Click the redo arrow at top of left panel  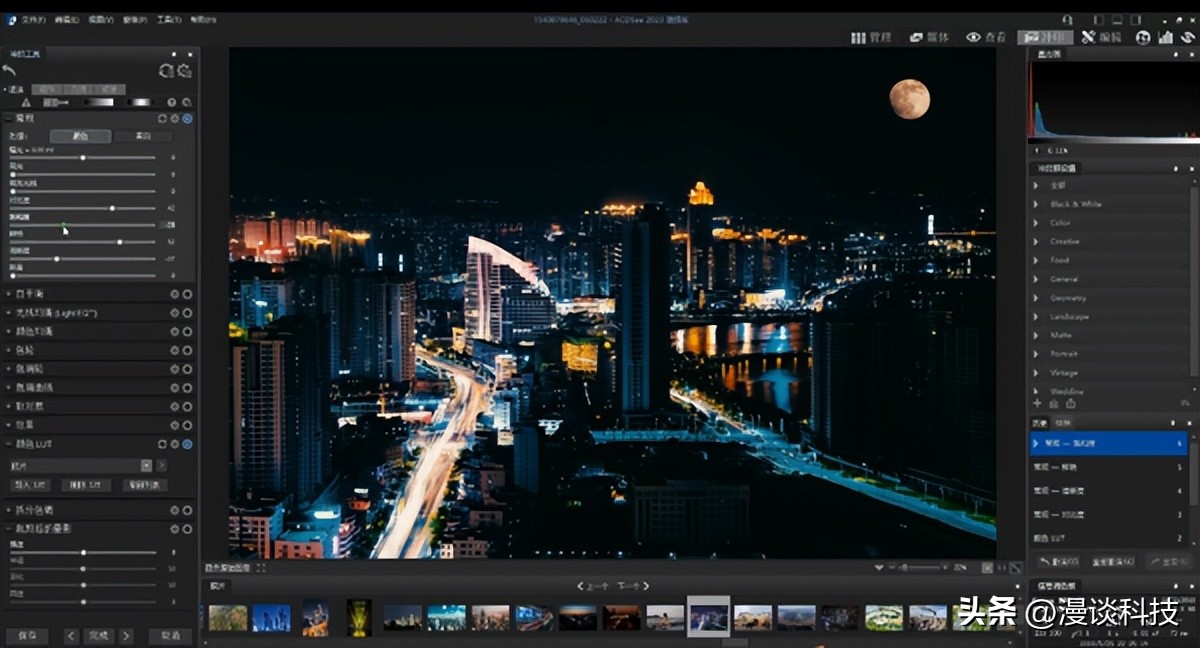coord(187,70)
